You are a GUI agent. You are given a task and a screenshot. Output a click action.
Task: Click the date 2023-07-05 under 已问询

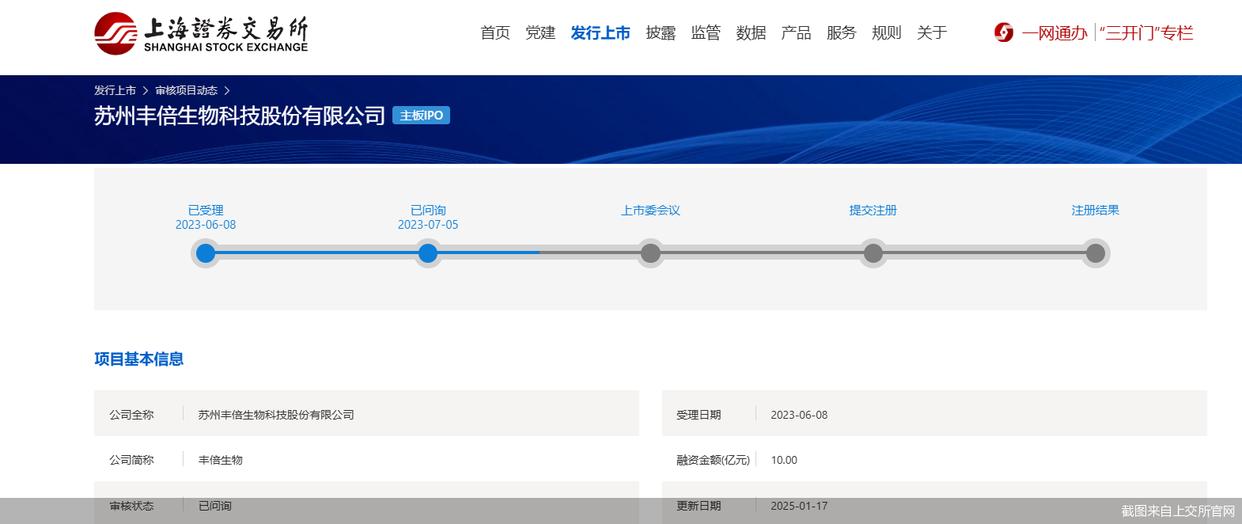[428, 225]
